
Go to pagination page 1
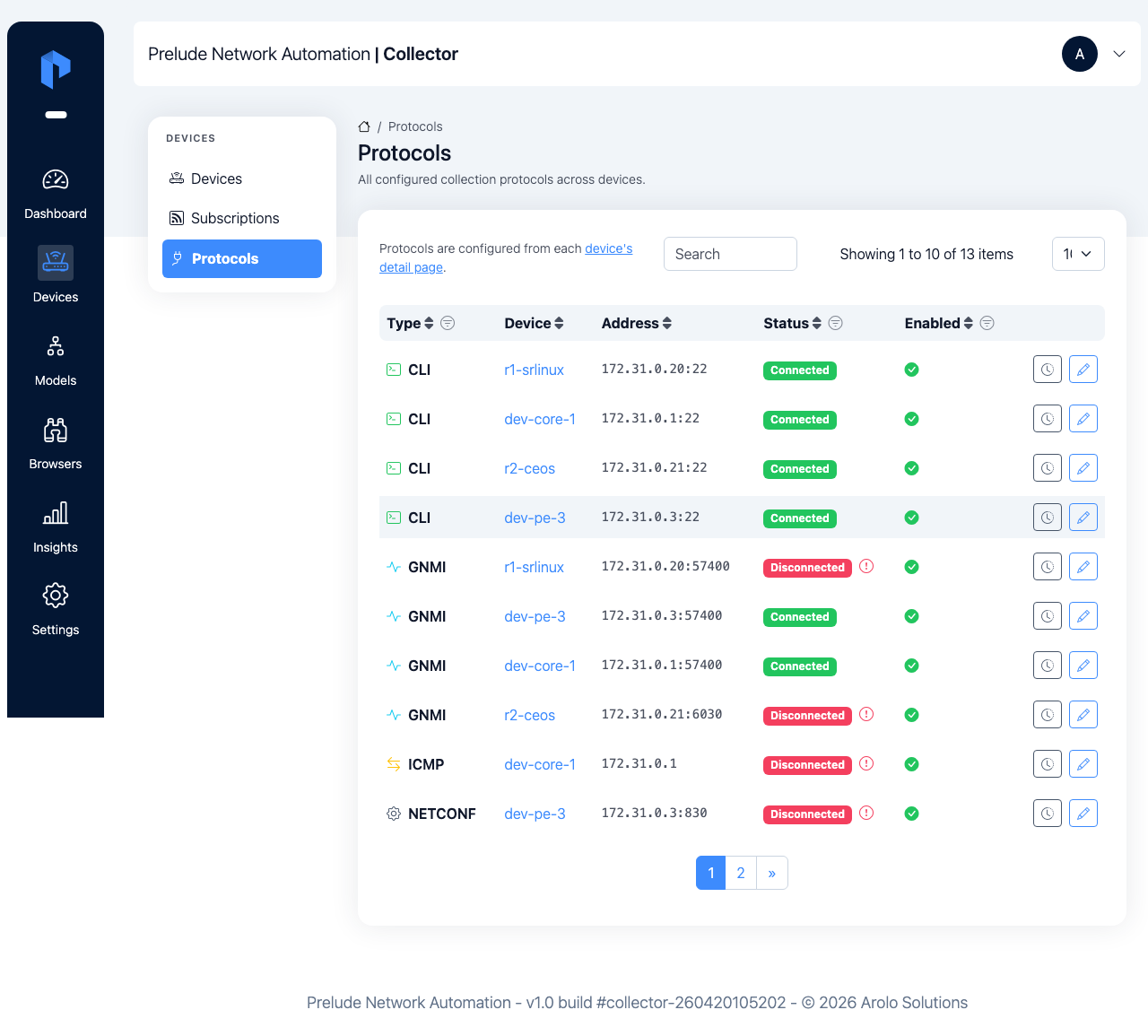(711, 873)
